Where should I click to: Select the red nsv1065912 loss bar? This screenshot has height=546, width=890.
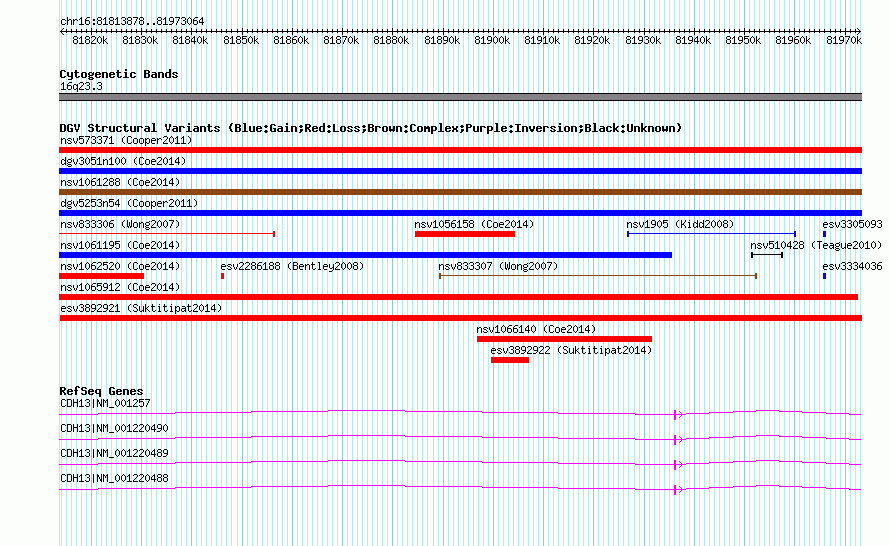(x=459, y=297)
